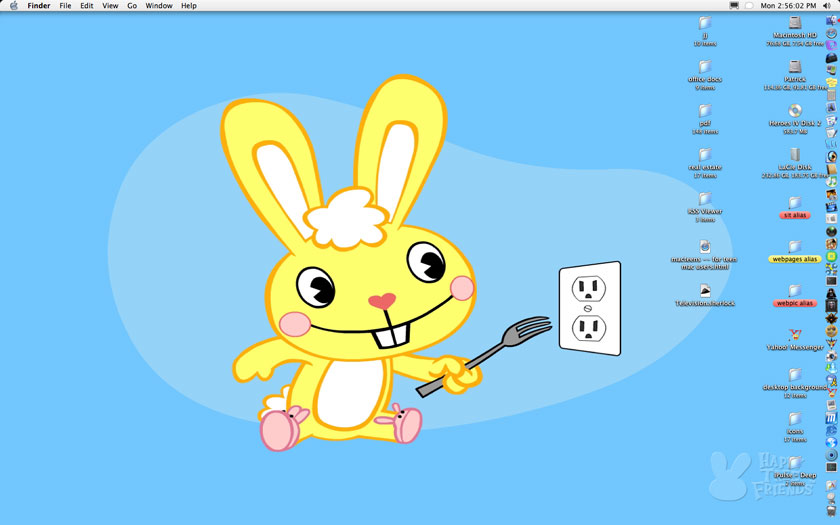Open the File menu
The height and width of the screenshot is (525, 840).
65,5
